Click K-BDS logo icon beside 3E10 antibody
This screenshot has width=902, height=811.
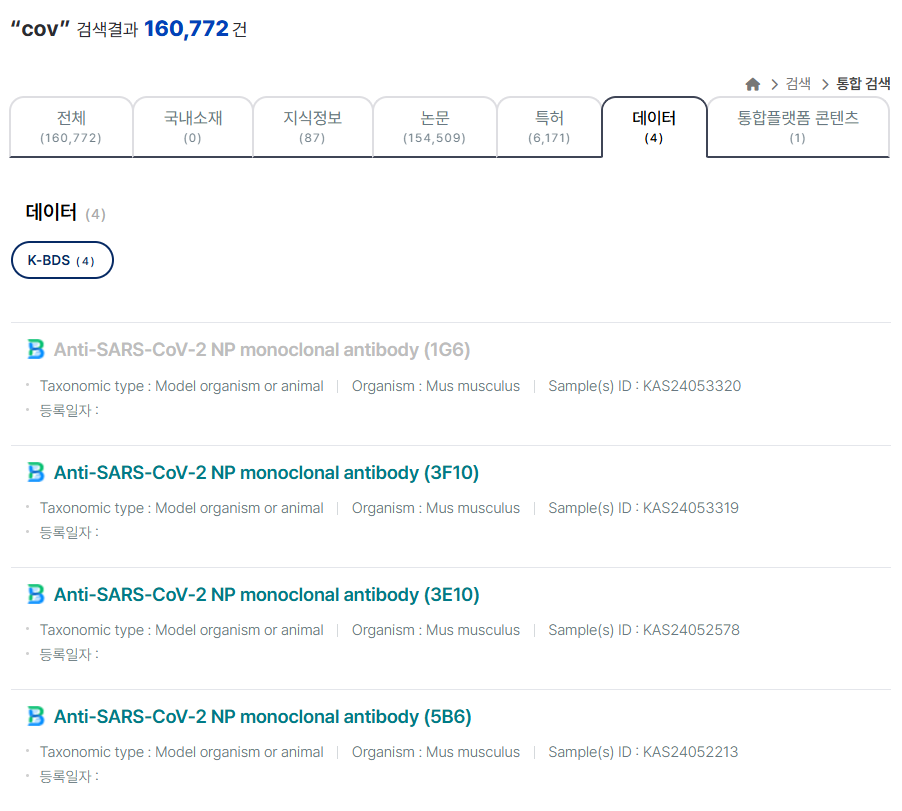click(x=36, y=594)
